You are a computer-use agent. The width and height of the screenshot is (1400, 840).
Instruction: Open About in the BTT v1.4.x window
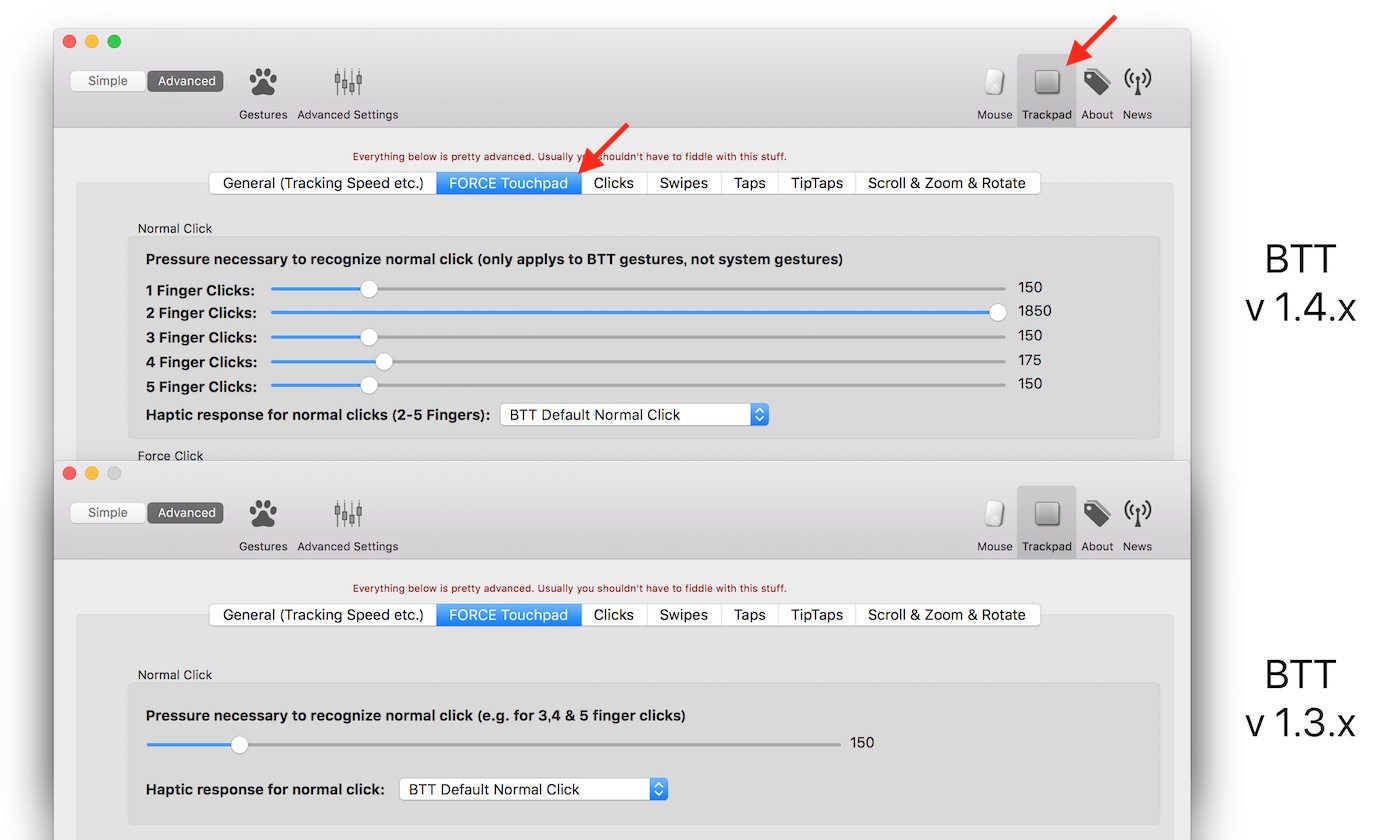(1097, 94)
